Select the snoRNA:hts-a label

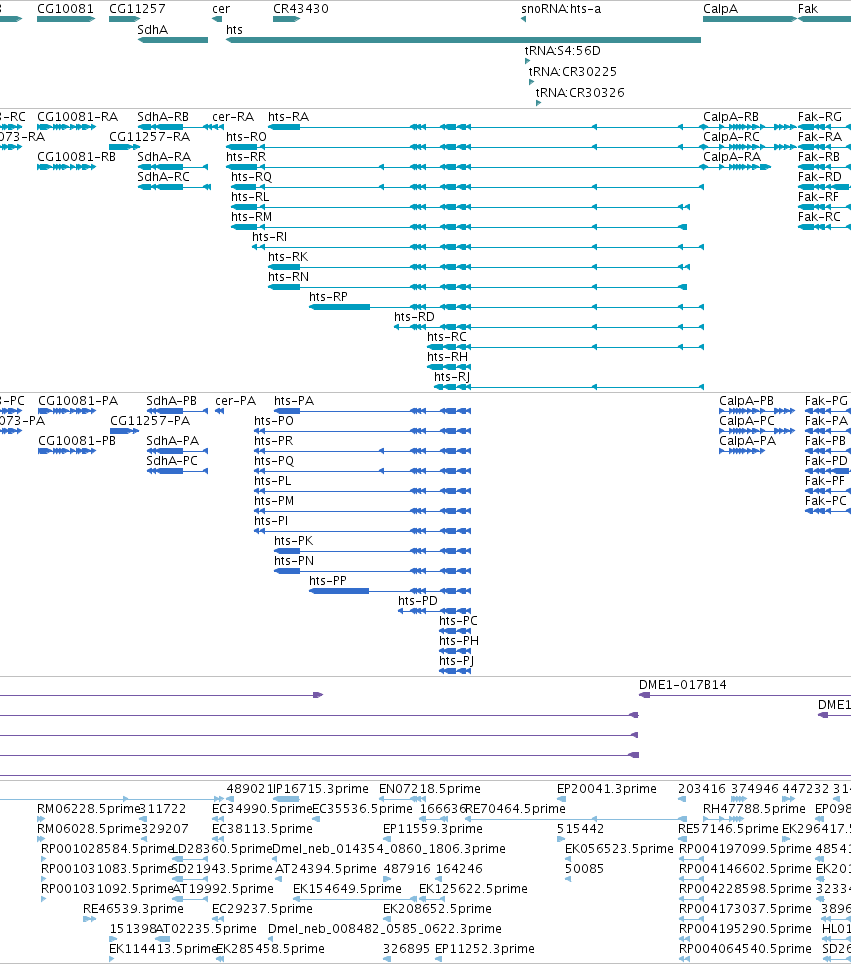[561, 9]
